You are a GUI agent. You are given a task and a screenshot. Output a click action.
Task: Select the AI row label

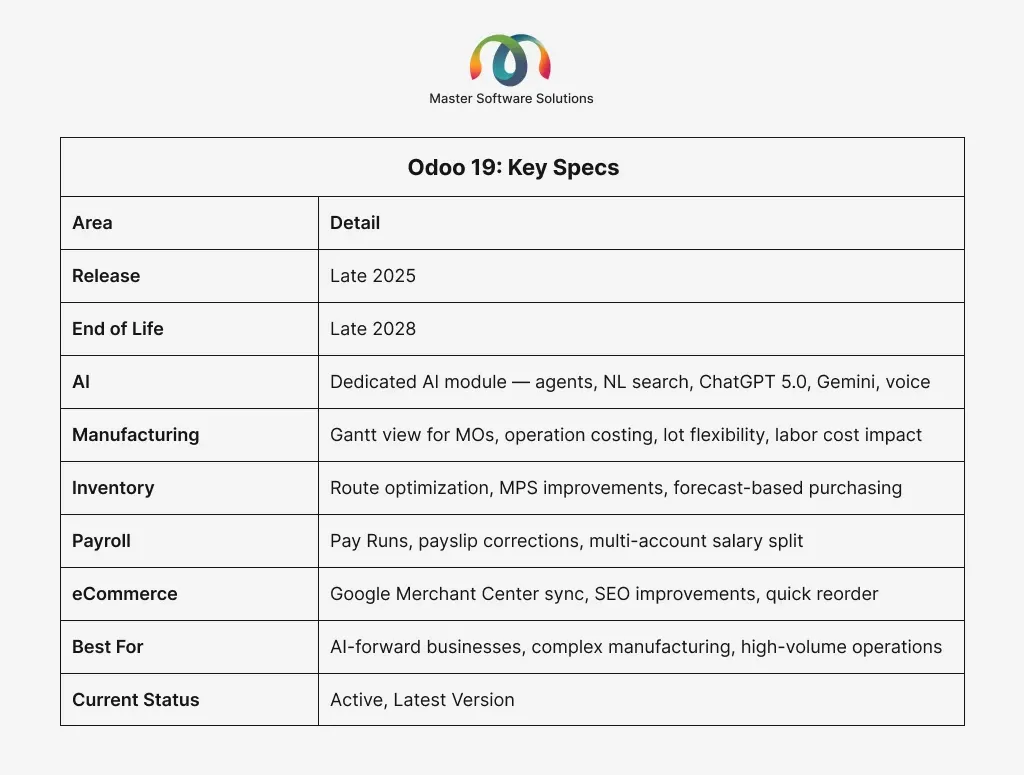81,382
